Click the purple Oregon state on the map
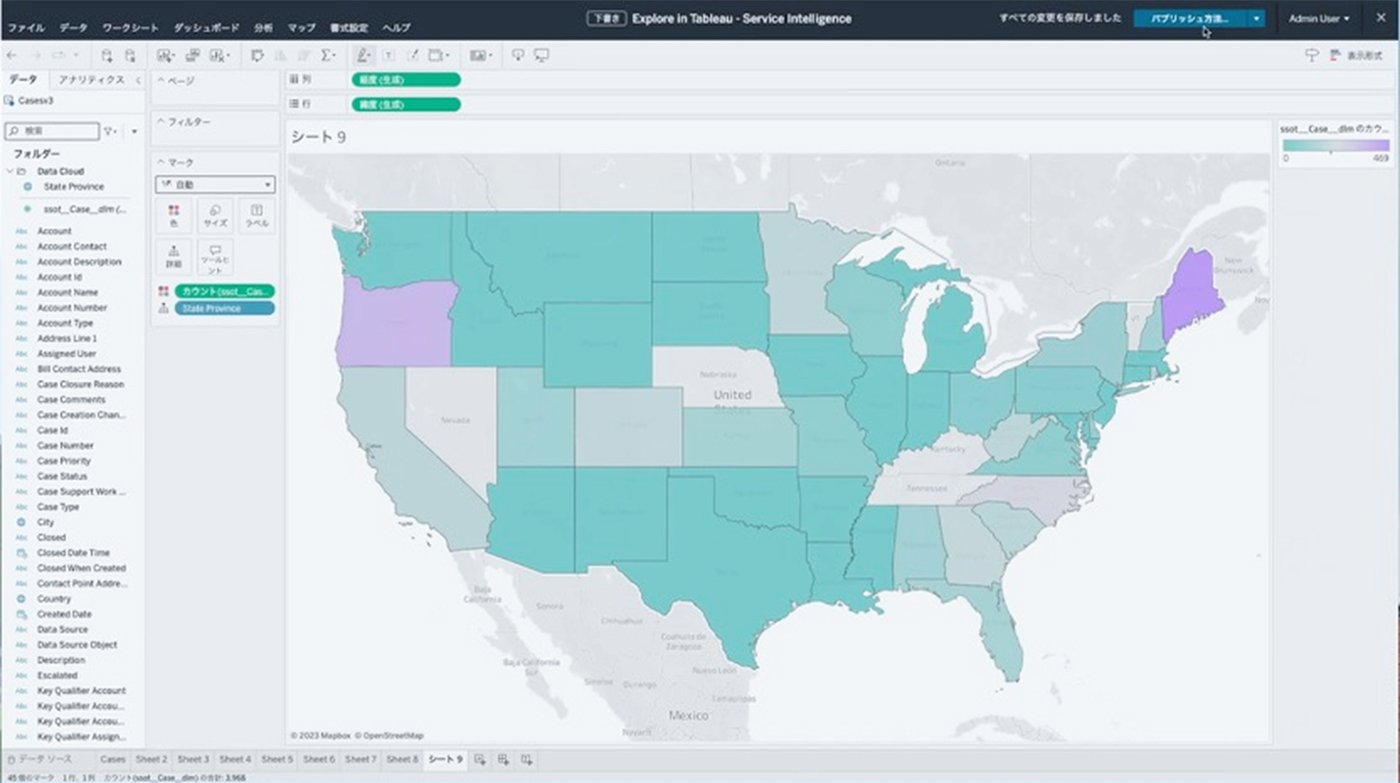Screen dimensions: 1400x783 coord(394,322)
